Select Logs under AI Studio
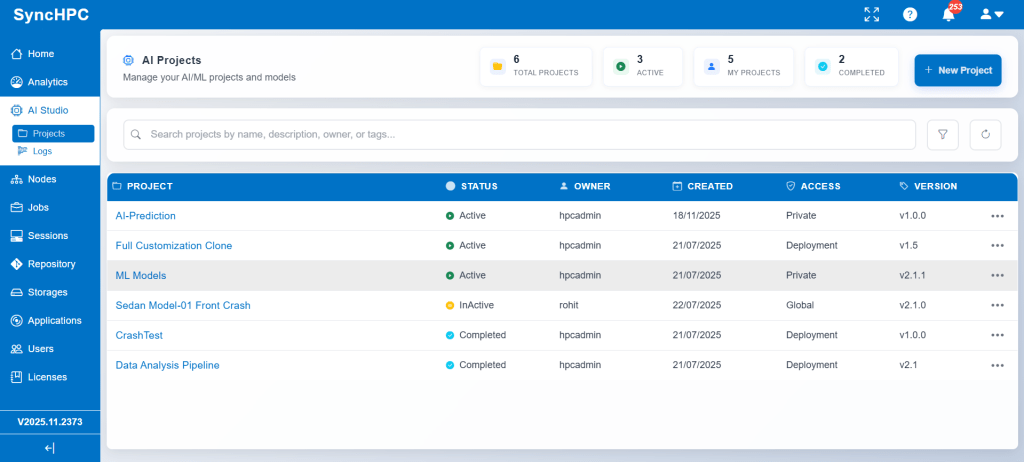The height and width of the screenshot is (462, 1024). pos(42,151)
